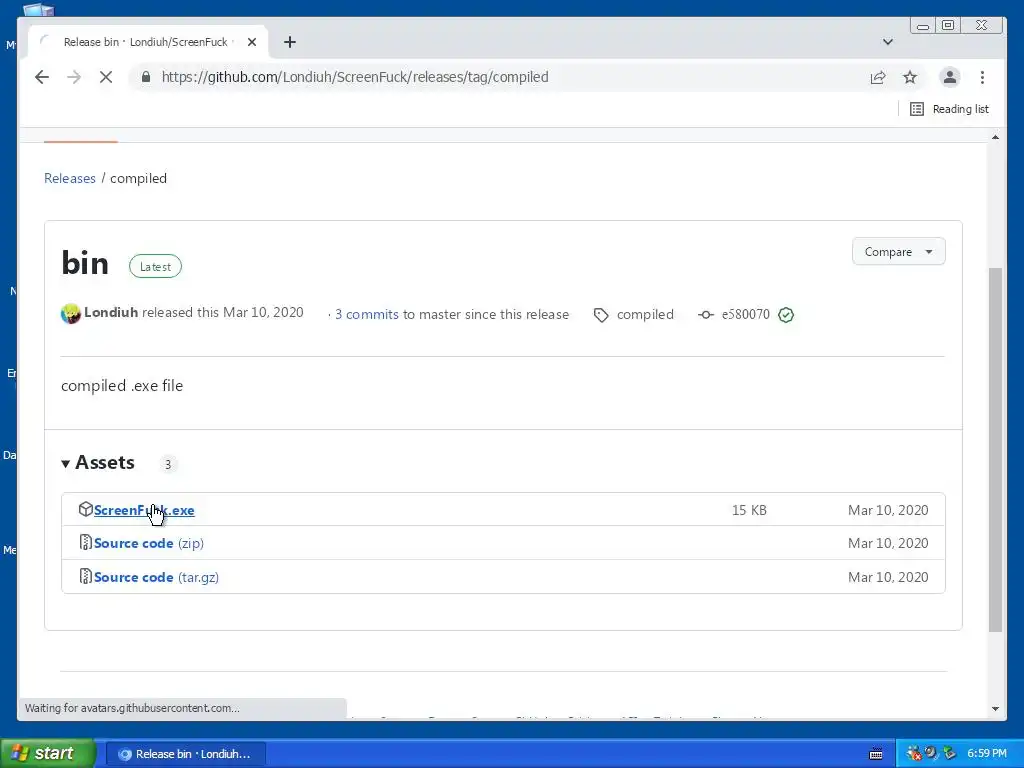Click the Latest release badge
The height and width of the screenshot is (768, 1024).
pos(155,266)
